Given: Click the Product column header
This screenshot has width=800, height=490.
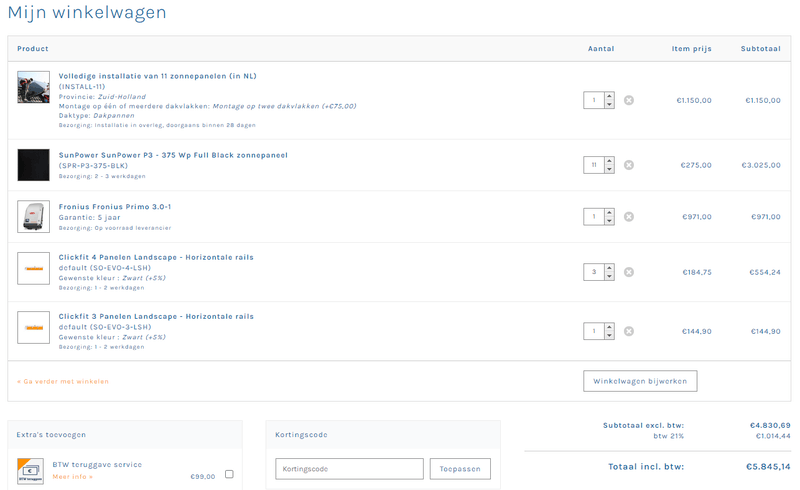Looking at the screenshot, I should [33, 48].
